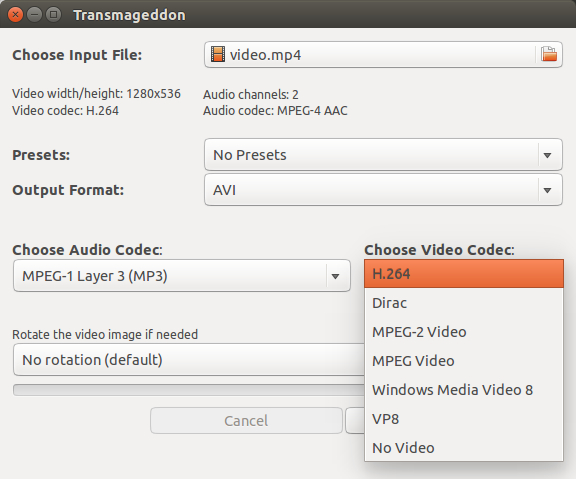This screenshot has height=479, width=576.
Task: Open file browser via folder icon
Action: click(549, 54)
